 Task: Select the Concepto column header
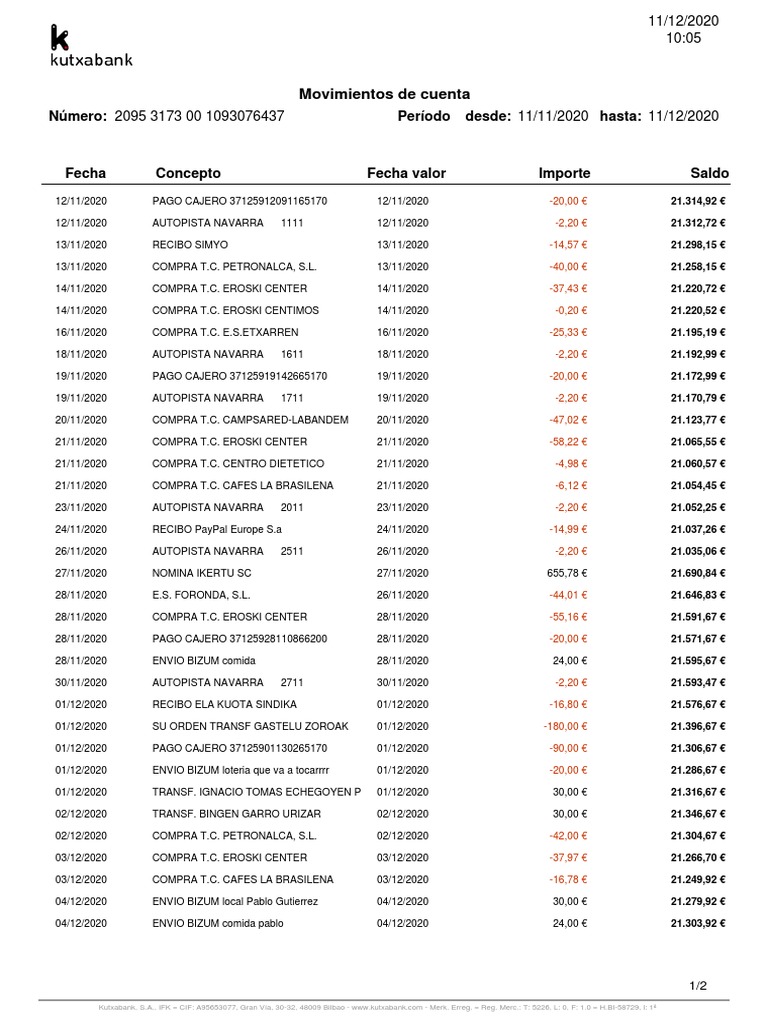point(188,173)
